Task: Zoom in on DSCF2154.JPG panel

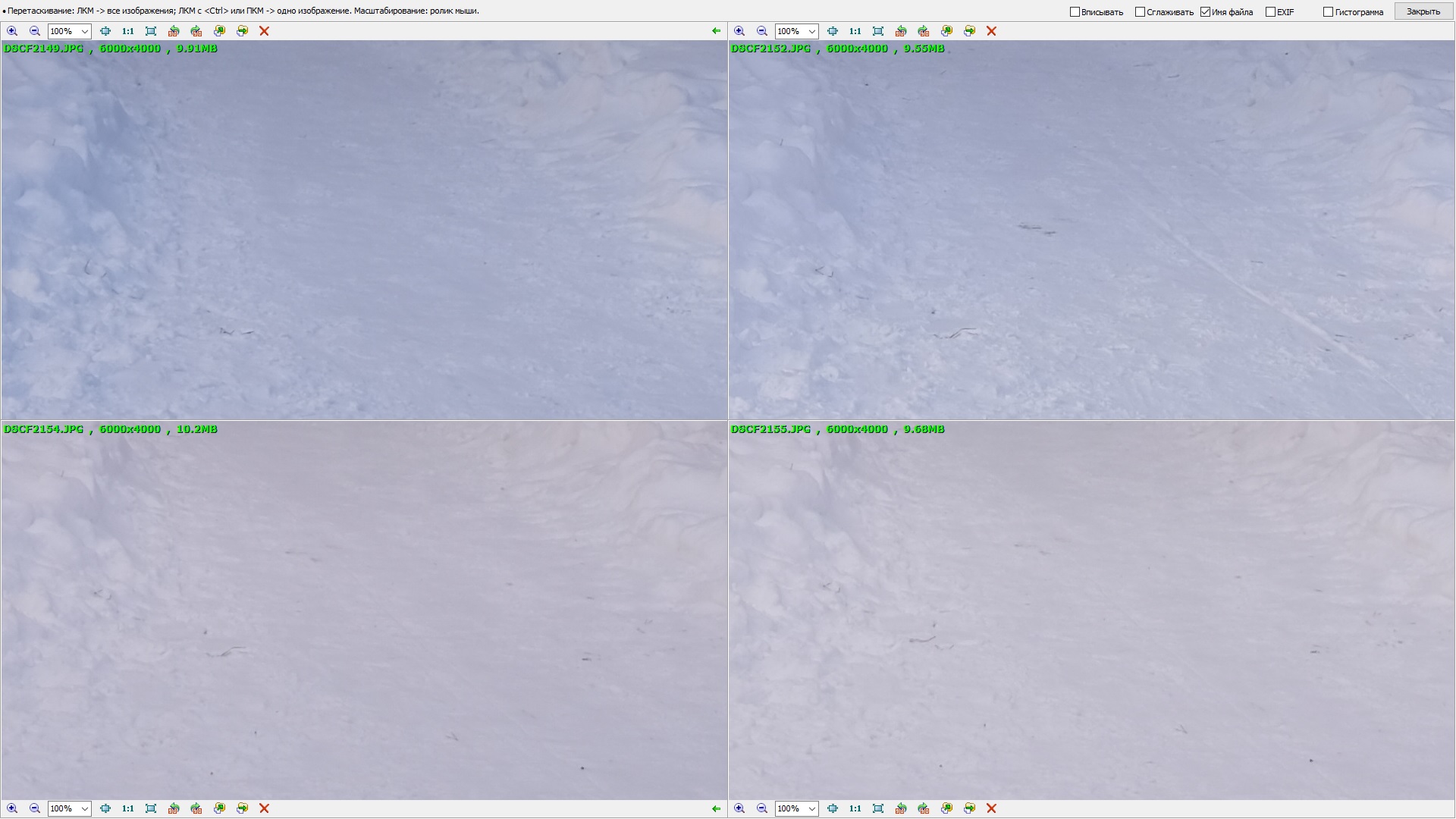Action: (x=12, y=808)
